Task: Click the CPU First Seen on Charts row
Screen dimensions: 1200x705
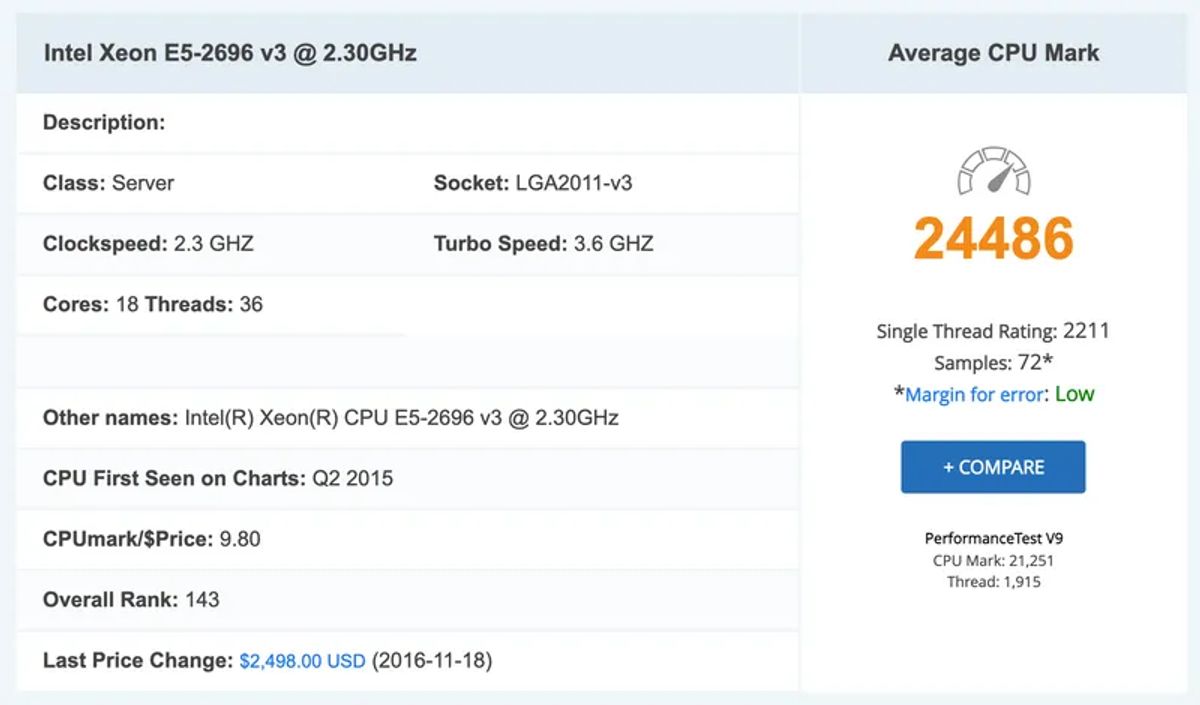Action: pos(218,478)
